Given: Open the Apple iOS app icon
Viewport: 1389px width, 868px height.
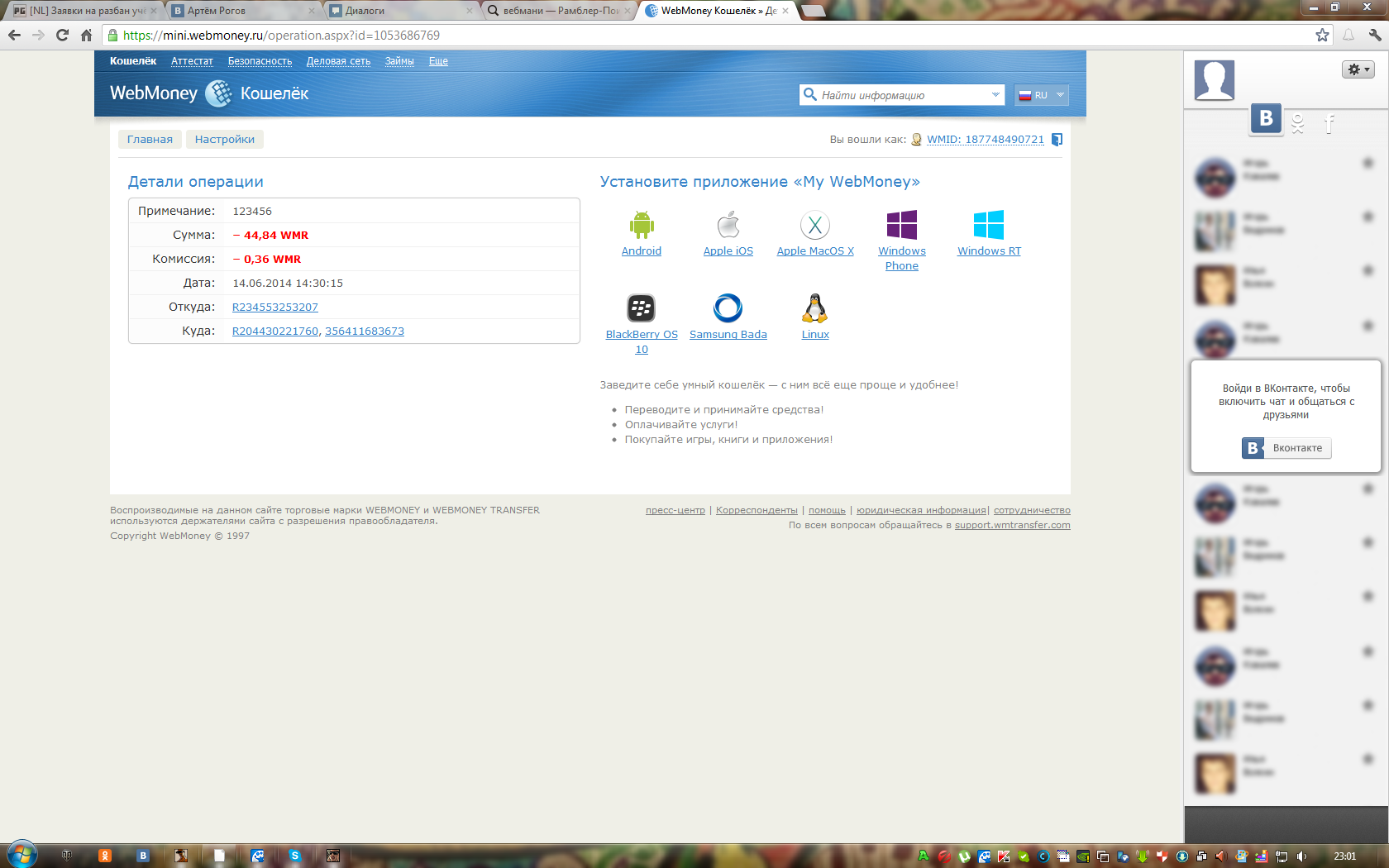Looking at the screenshot, I should point(728,225).
